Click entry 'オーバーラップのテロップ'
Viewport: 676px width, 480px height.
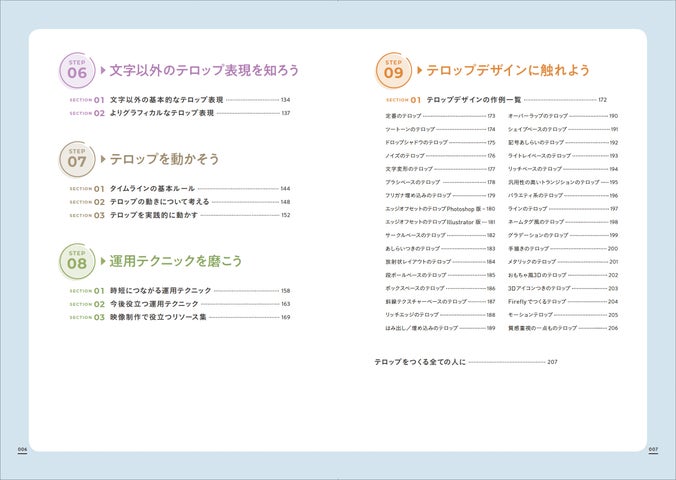(x=538, y=116)
